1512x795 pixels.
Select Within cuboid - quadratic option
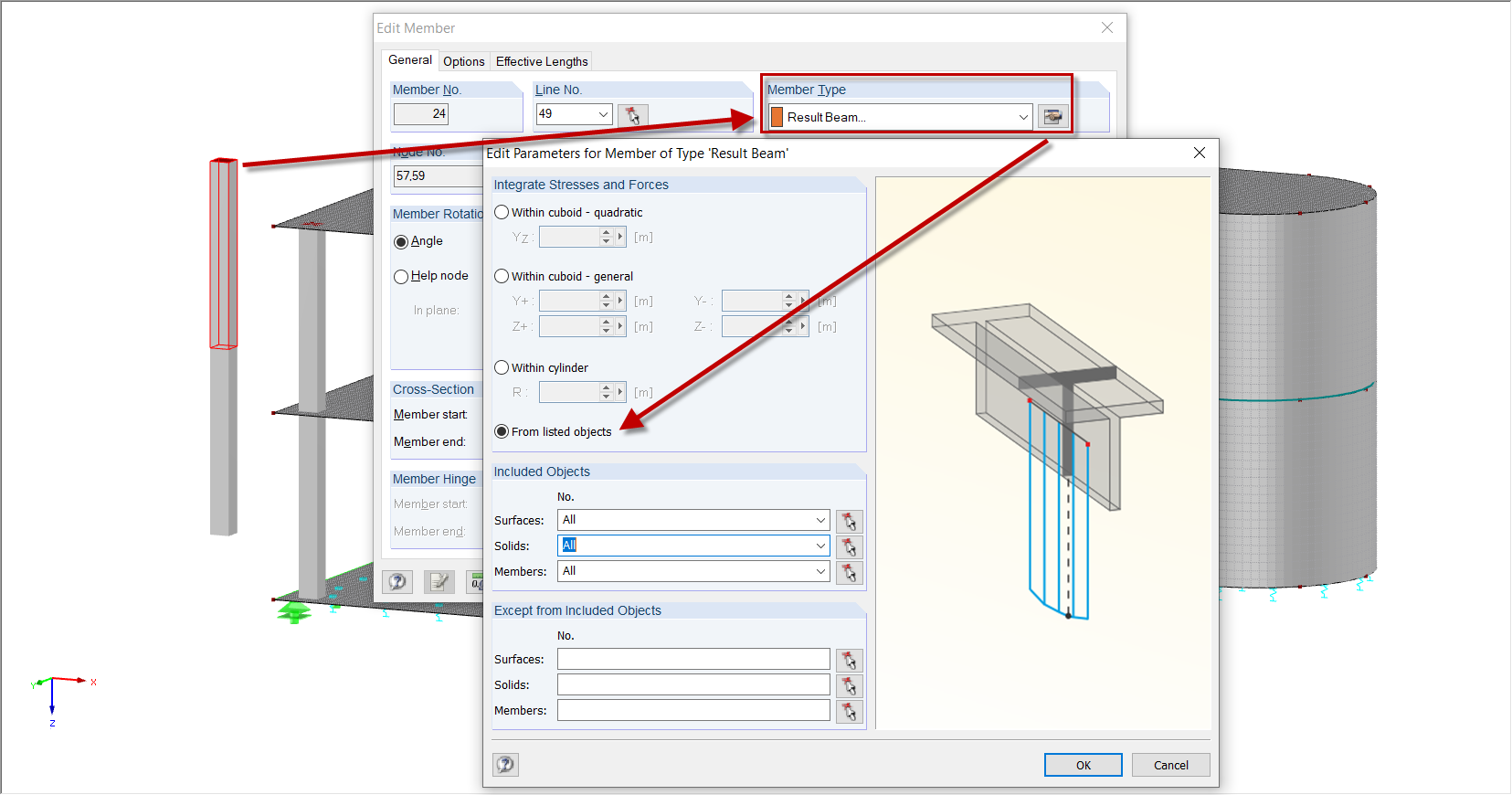pos(502,212)
